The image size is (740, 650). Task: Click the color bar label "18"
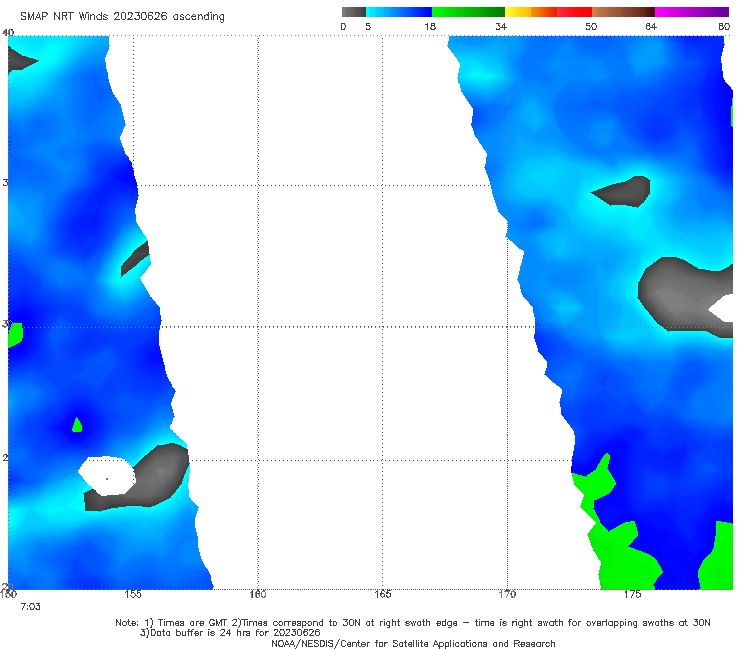[430, 27]
